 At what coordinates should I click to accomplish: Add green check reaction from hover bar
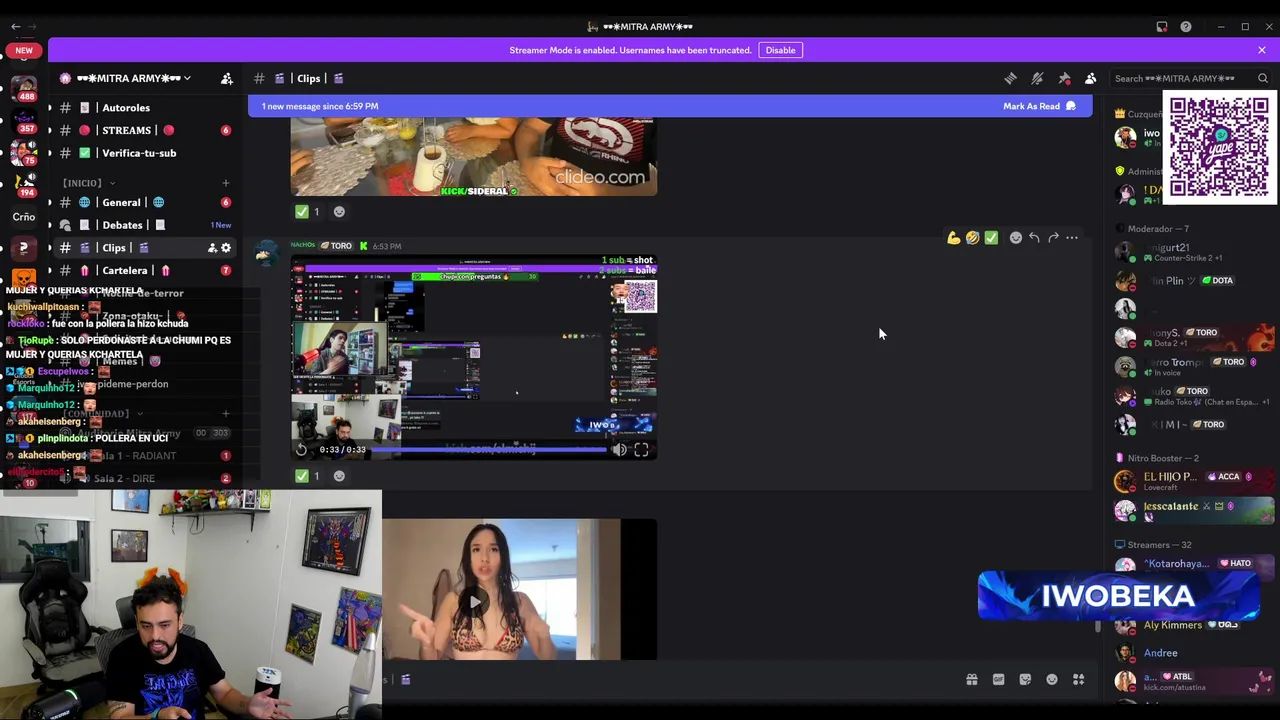point(991,238)
